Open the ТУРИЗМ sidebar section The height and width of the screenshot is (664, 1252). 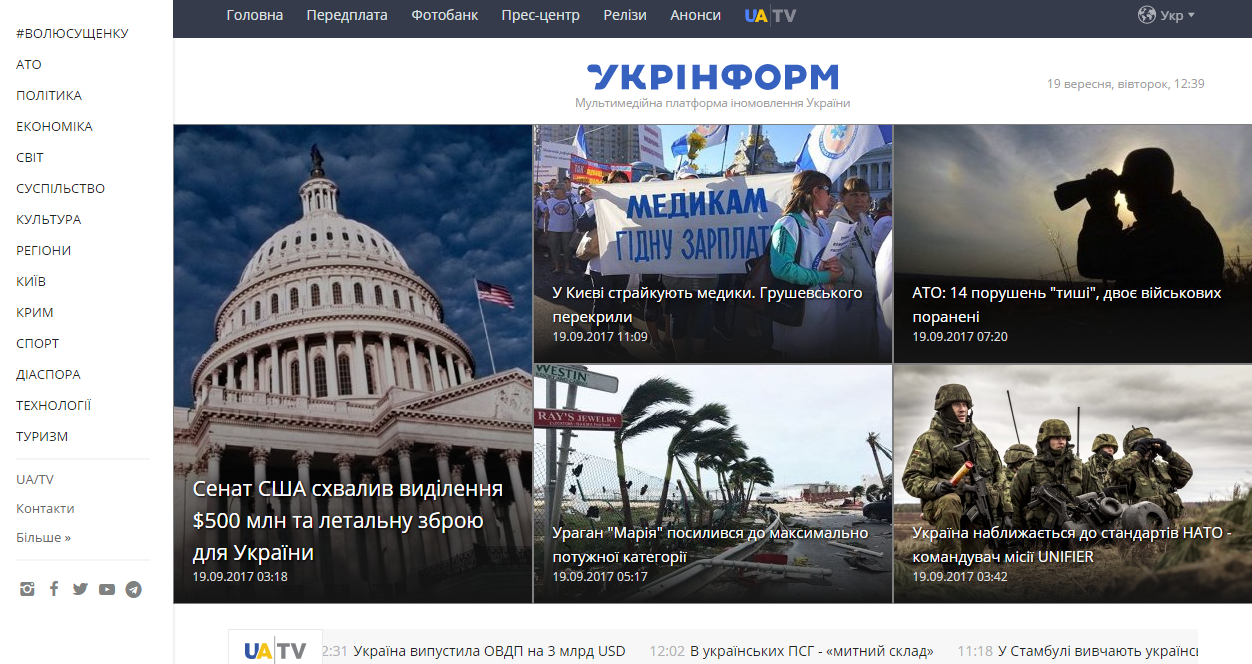[42, 436]
